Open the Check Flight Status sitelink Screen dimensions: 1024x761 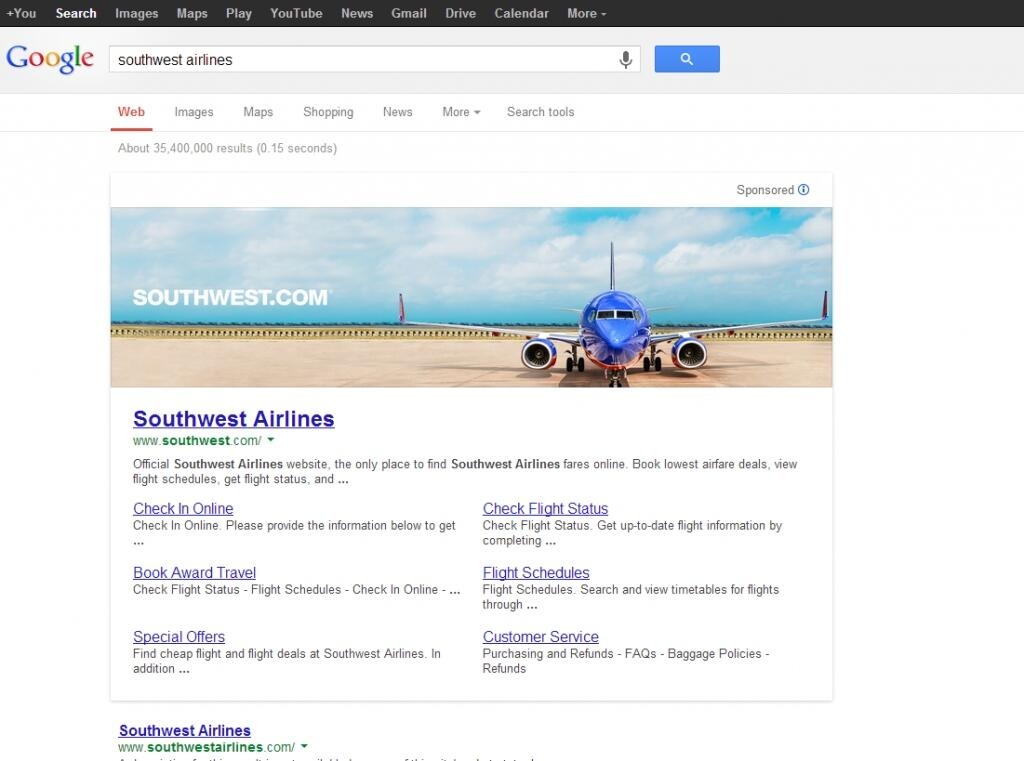tap(545, 508)
